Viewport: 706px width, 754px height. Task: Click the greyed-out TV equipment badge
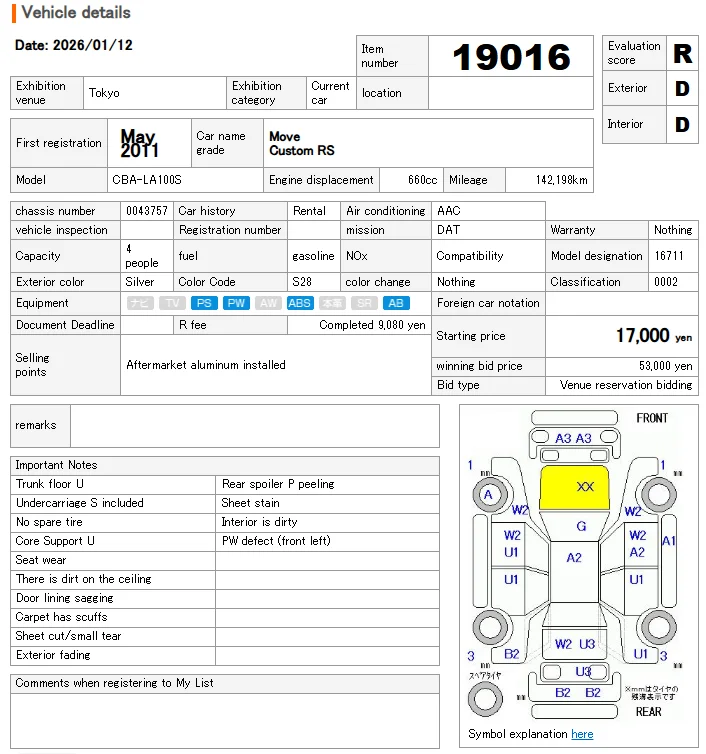click(x=172, y=303)
